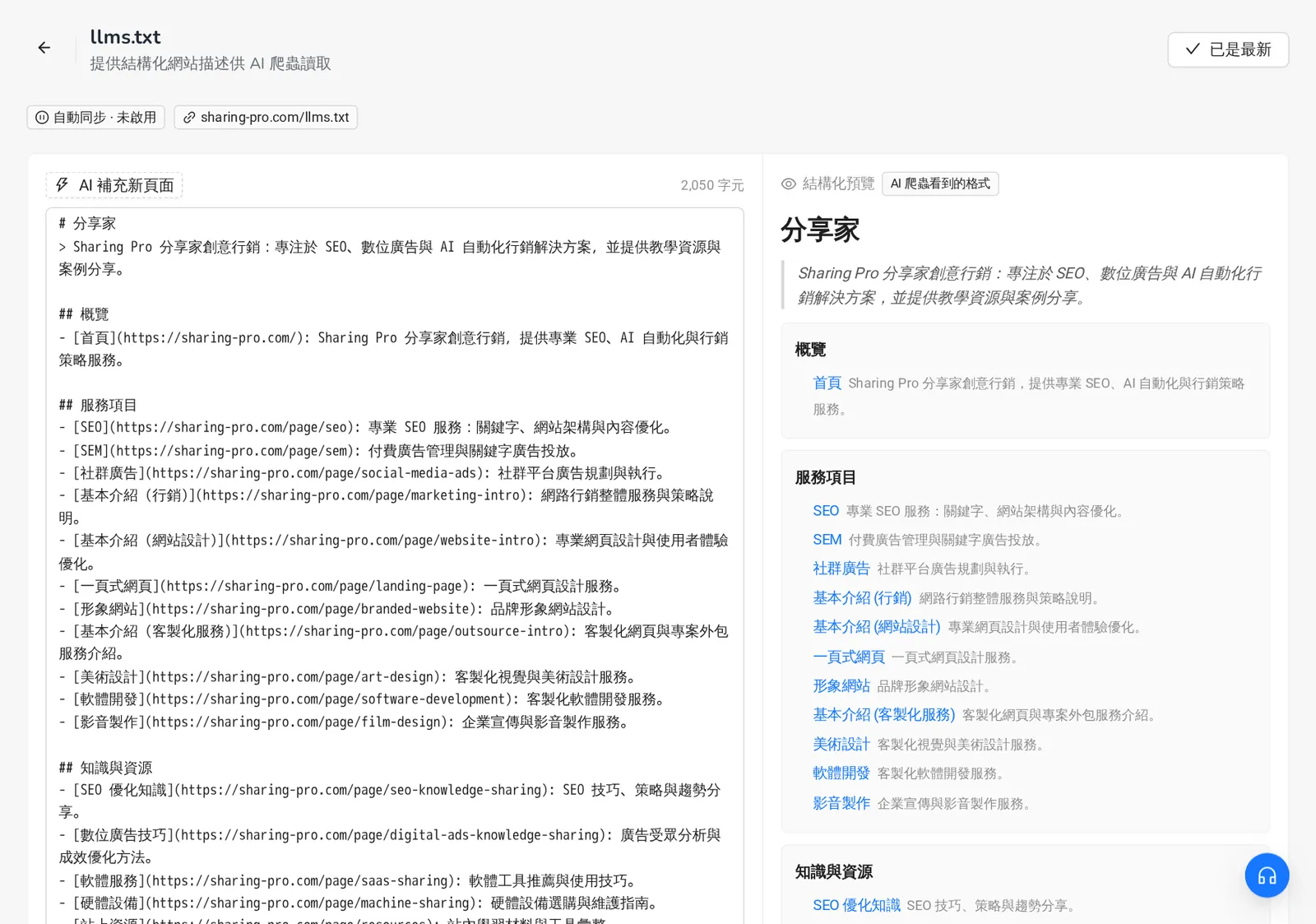Click the '# 分享家' line in editor

click(x=87, y=224)
